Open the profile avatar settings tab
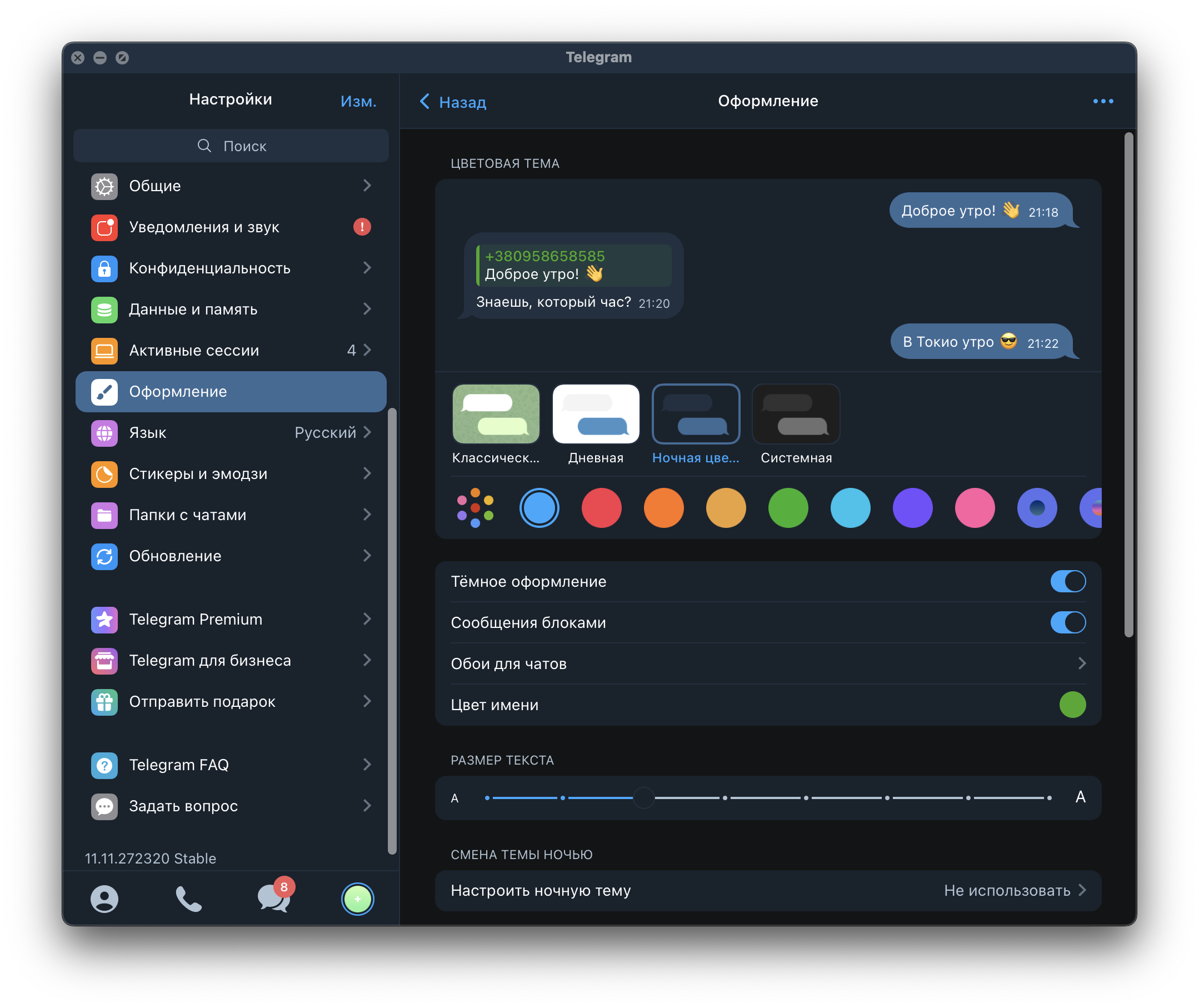Screen dimensions: 1199x1008 click(358, 900)
